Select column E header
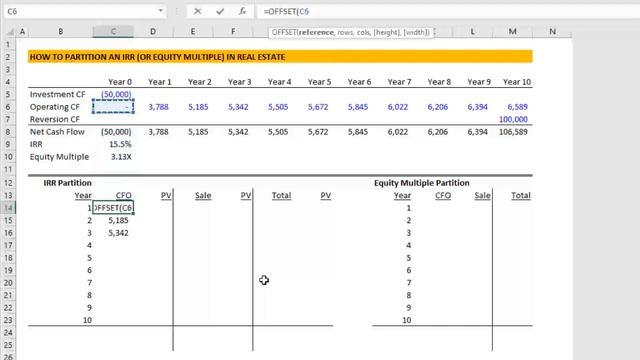 [x=193, y=31]
